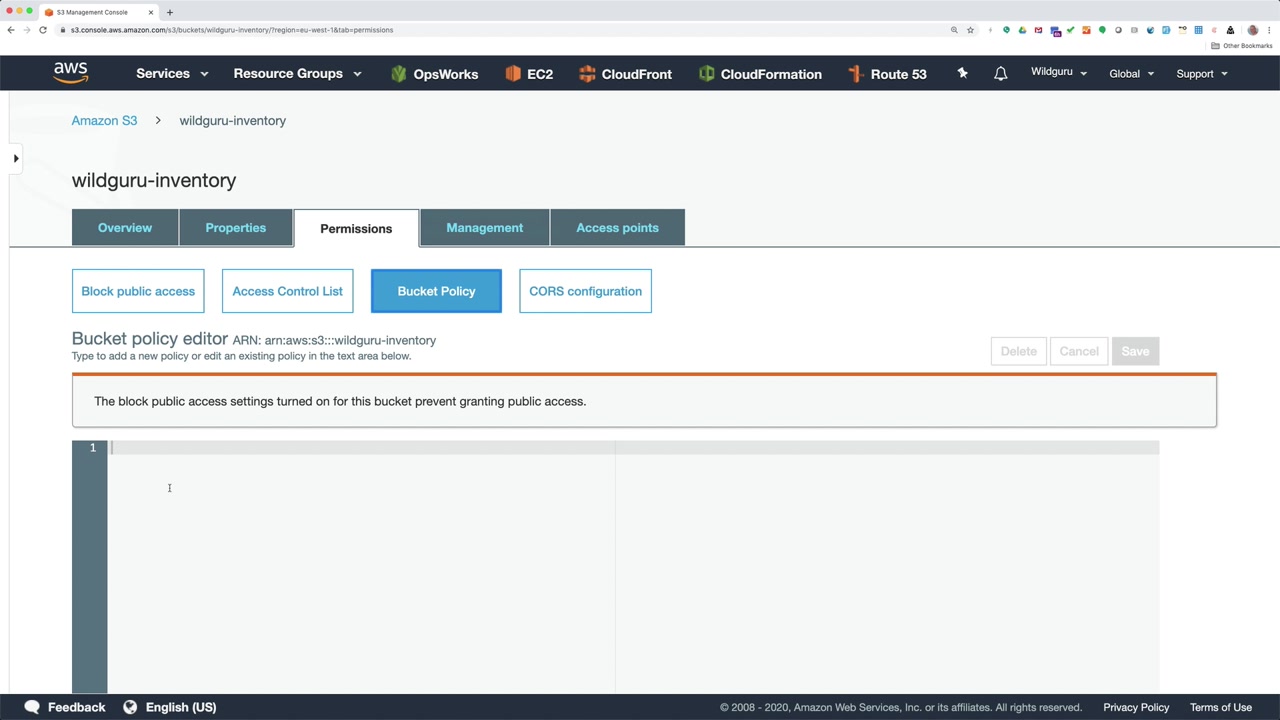1280x720 pixels.
Task: Click the zoom magnifier icon in address bar
Action: (954, 30)
